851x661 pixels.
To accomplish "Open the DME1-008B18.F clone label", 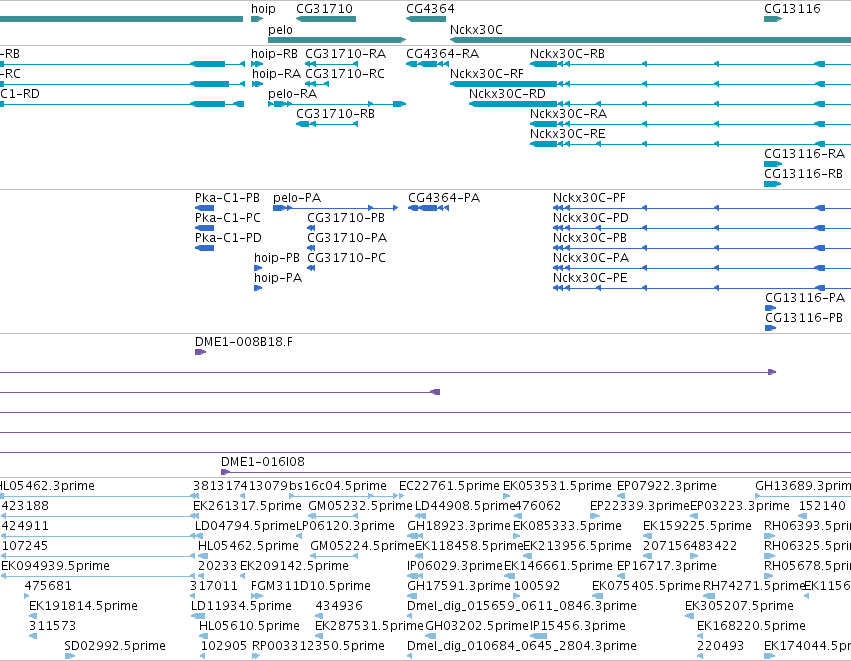I will click(x=244, y=342).
